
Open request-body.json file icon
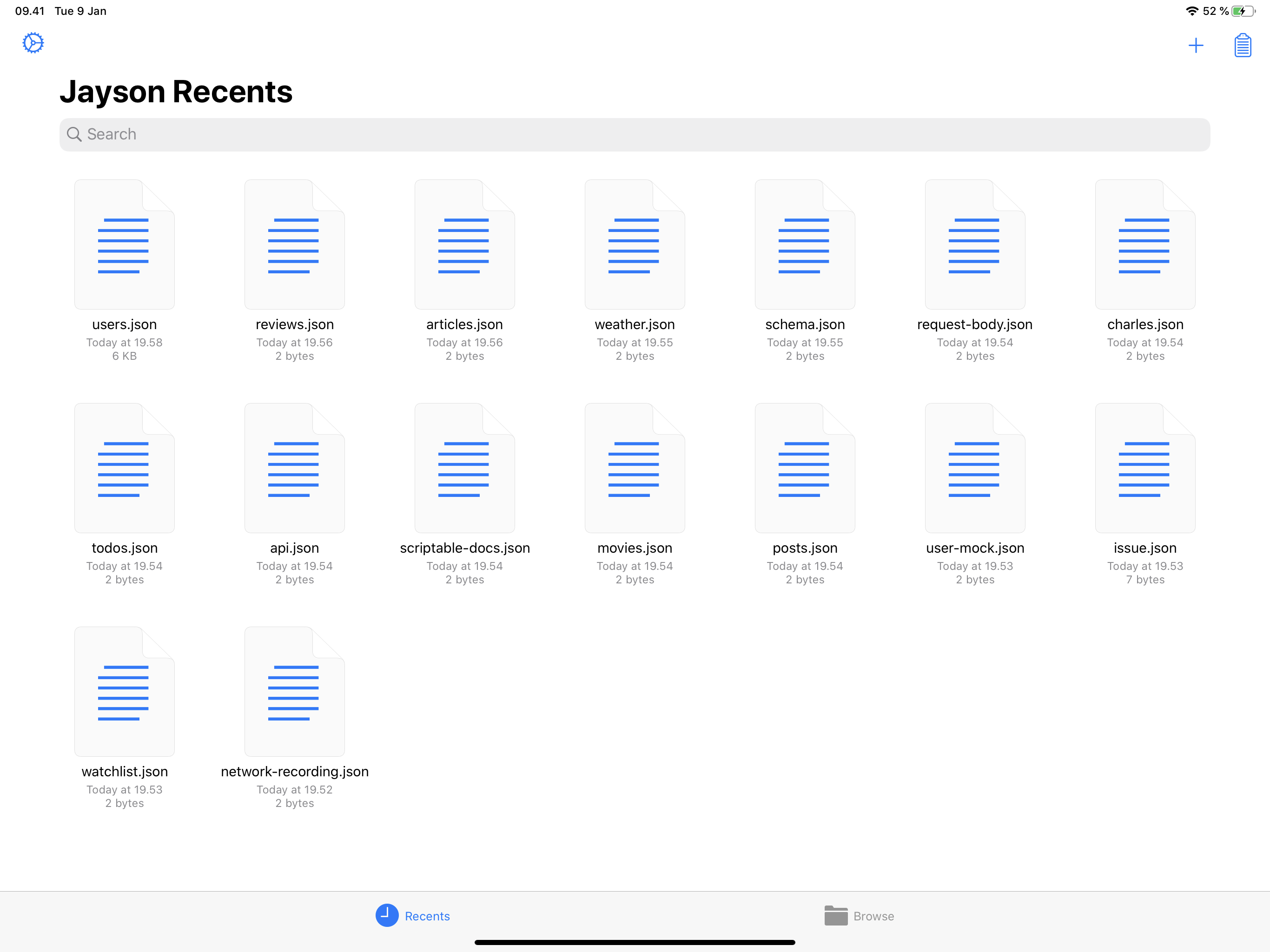point(974,245)
